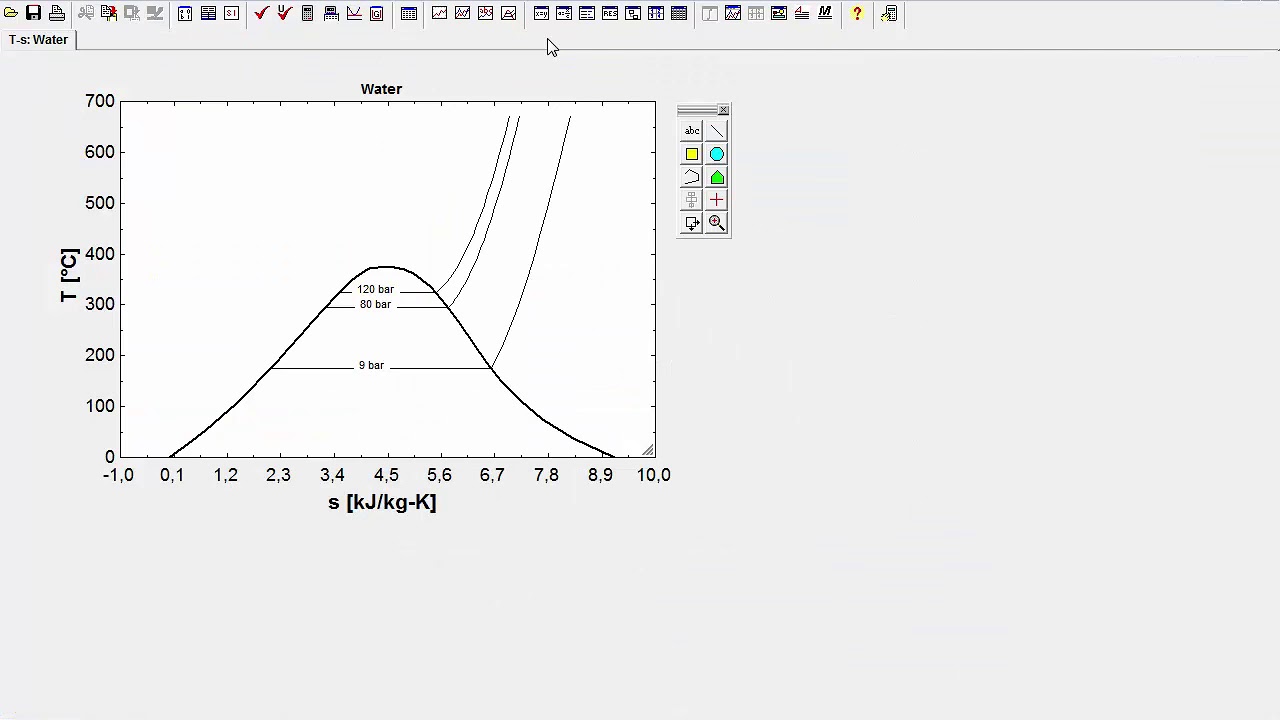Select the line drawing tool in the palette
Viewport: 1280px width, 720px height.
717,131
